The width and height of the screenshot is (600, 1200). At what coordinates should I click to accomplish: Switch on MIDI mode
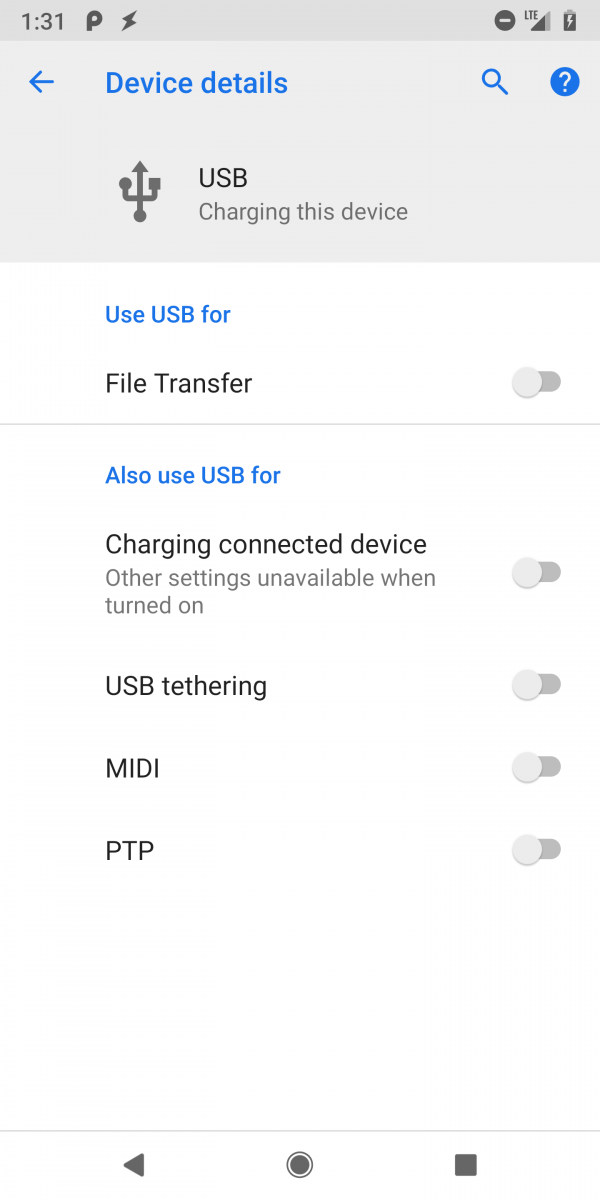(538, 766)
